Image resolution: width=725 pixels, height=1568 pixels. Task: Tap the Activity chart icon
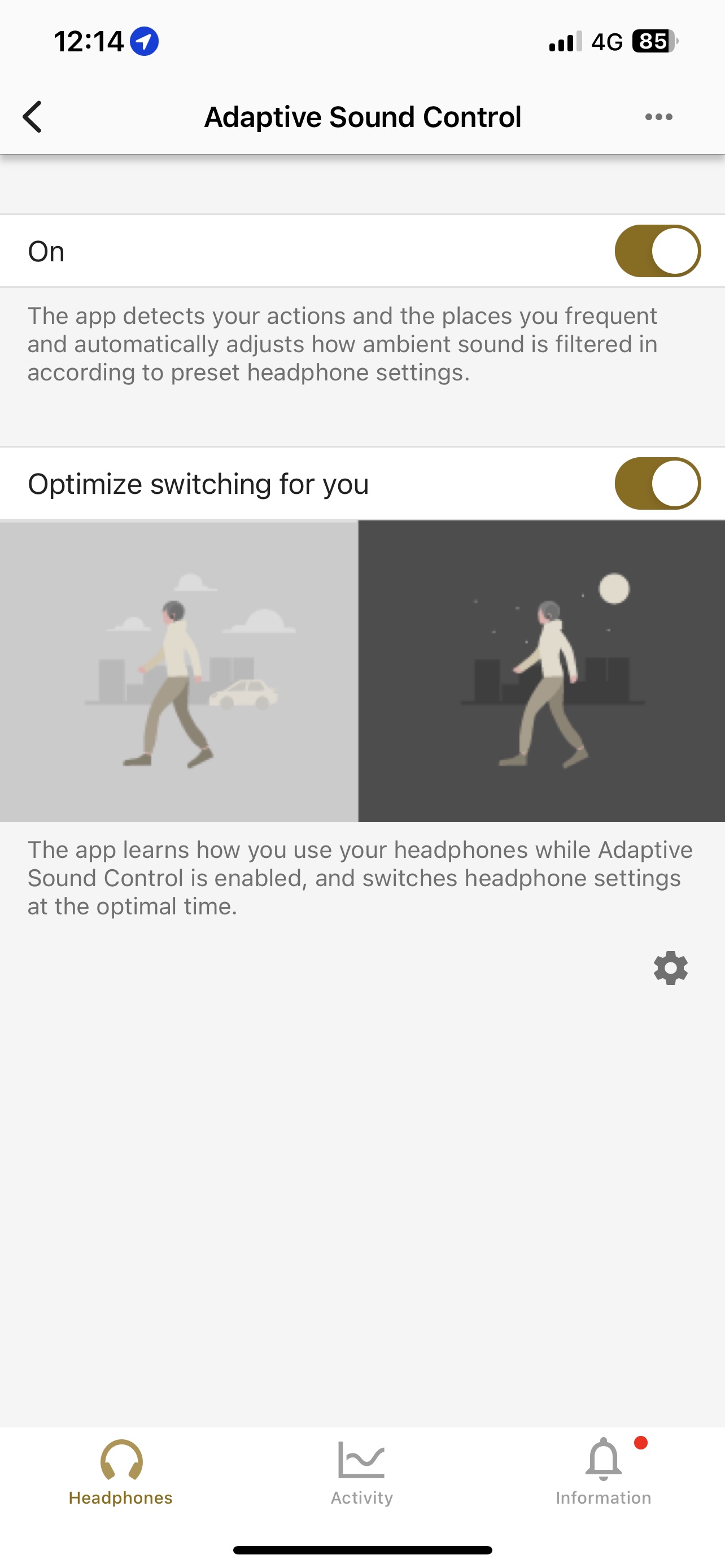coord(361,1460)
